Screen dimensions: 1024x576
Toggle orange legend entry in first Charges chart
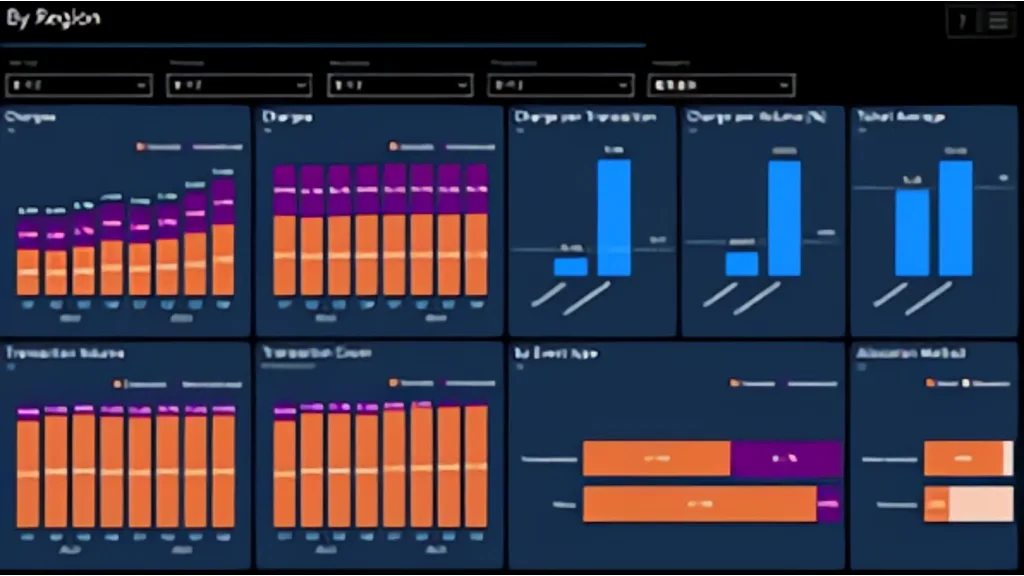[x=160, y=146]
